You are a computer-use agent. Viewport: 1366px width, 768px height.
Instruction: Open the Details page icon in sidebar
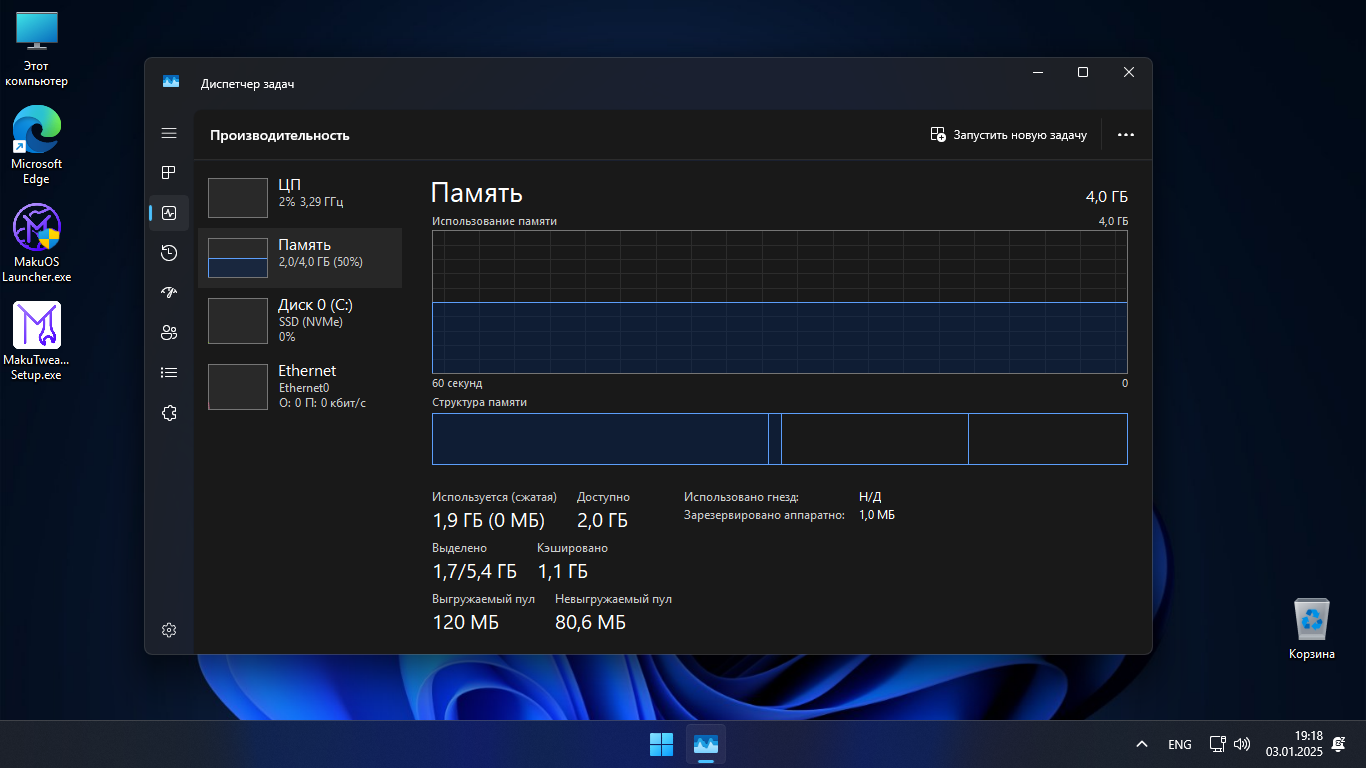pyautogui.click(x=169, y=373)
